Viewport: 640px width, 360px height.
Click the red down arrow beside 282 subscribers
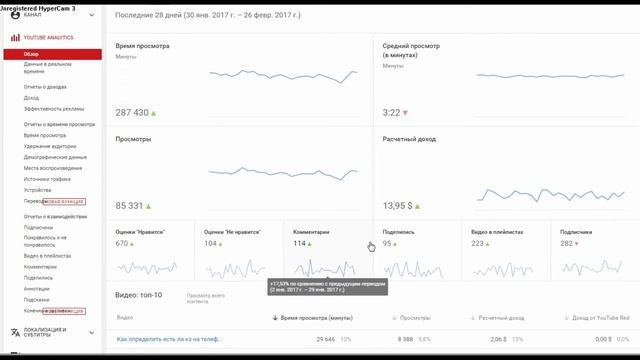pyautogui.click(x=577, y=244)
